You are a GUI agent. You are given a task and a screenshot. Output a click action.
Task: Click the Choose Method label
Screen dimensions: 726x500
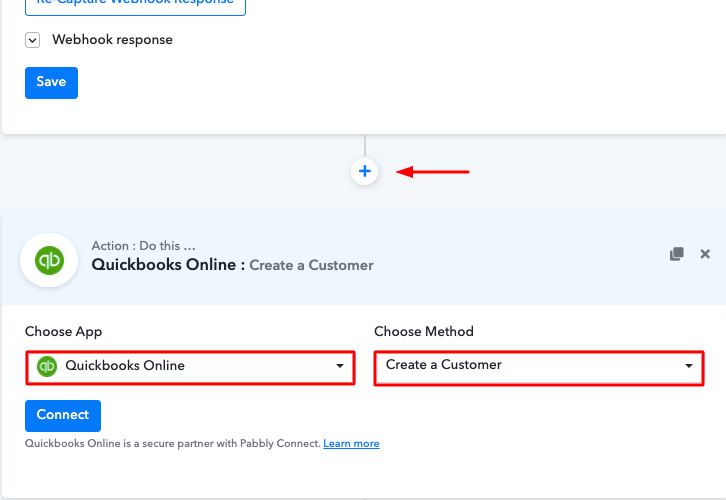[x=424, y=331]
